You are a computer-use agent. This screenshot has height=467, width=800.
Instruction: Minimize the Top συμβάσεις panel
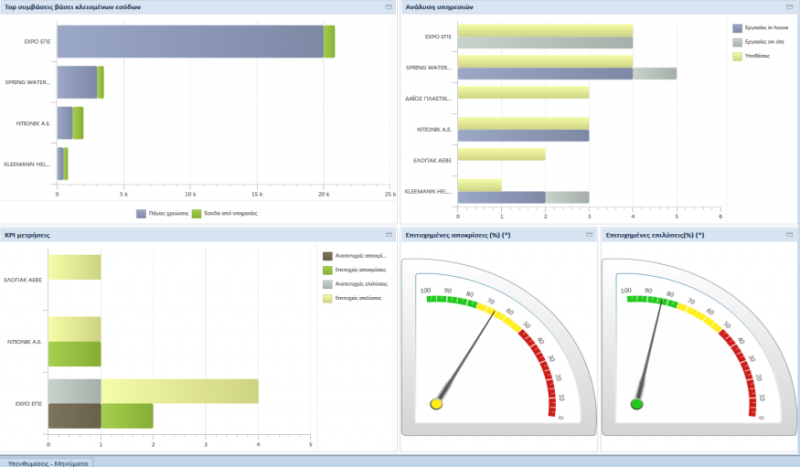pyautogui.click(x=389, y=7)
